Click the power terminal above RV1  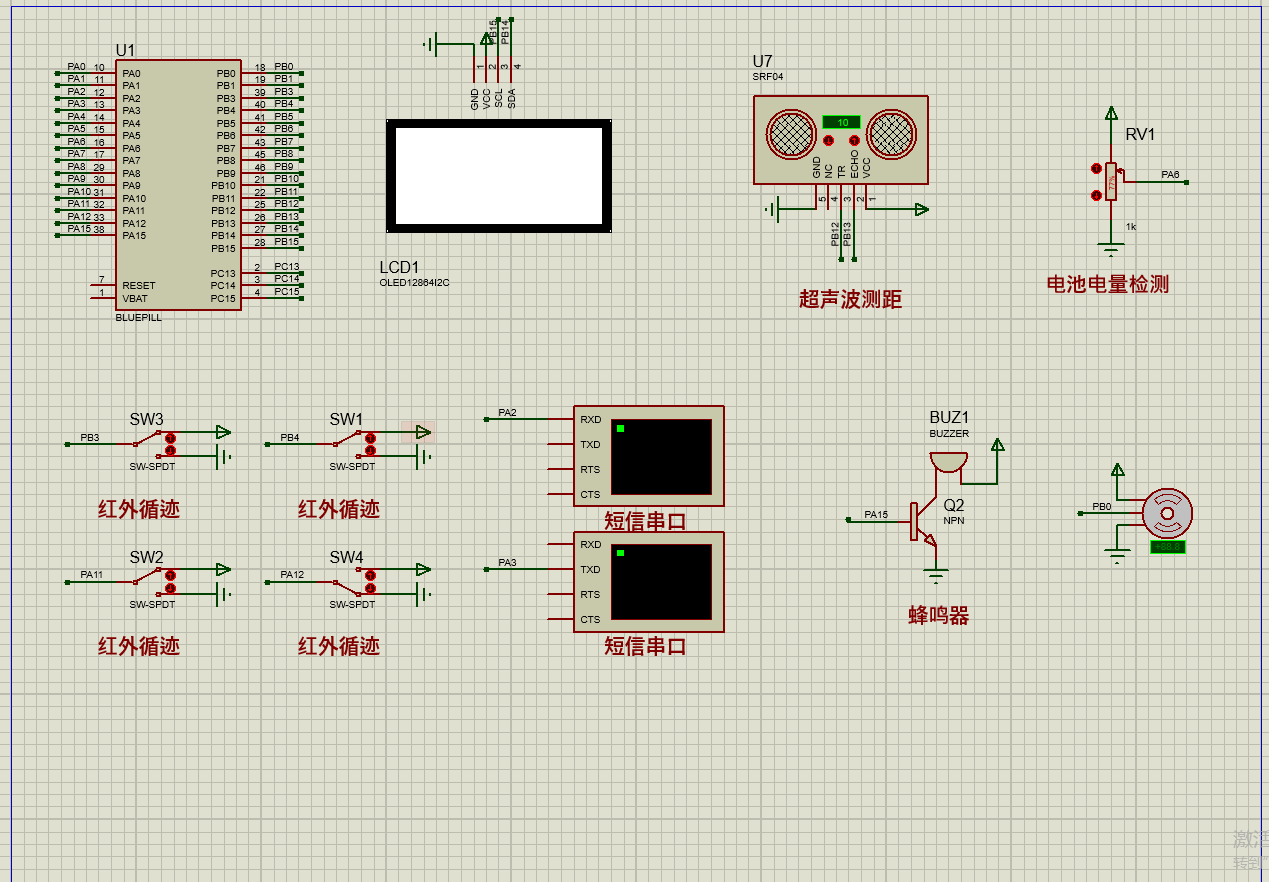tap(1110, 113)
